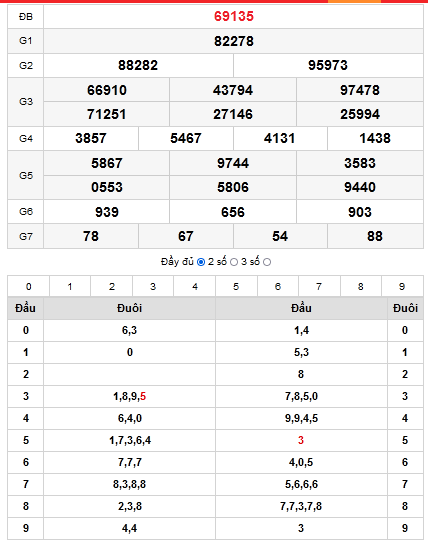Click the G4 row label
428x543 pixels.
click(26, 139)
